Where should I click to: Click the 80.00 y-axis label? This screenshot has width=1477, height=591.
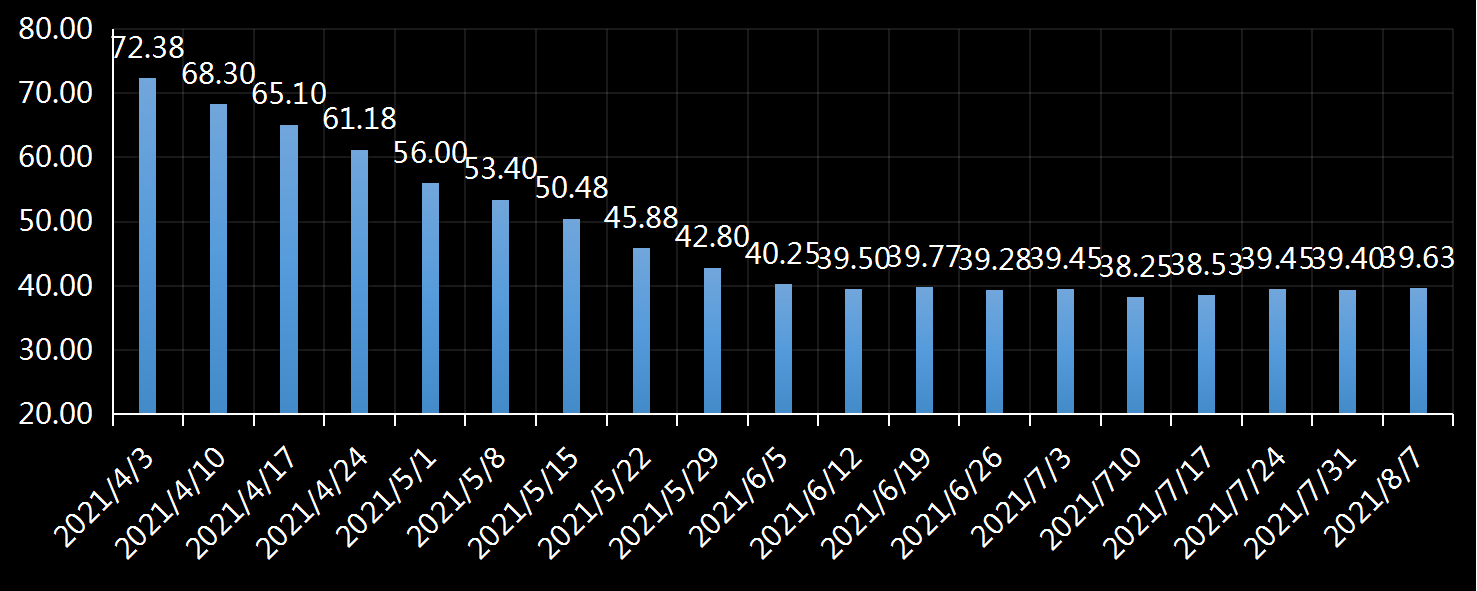[55, 29]
